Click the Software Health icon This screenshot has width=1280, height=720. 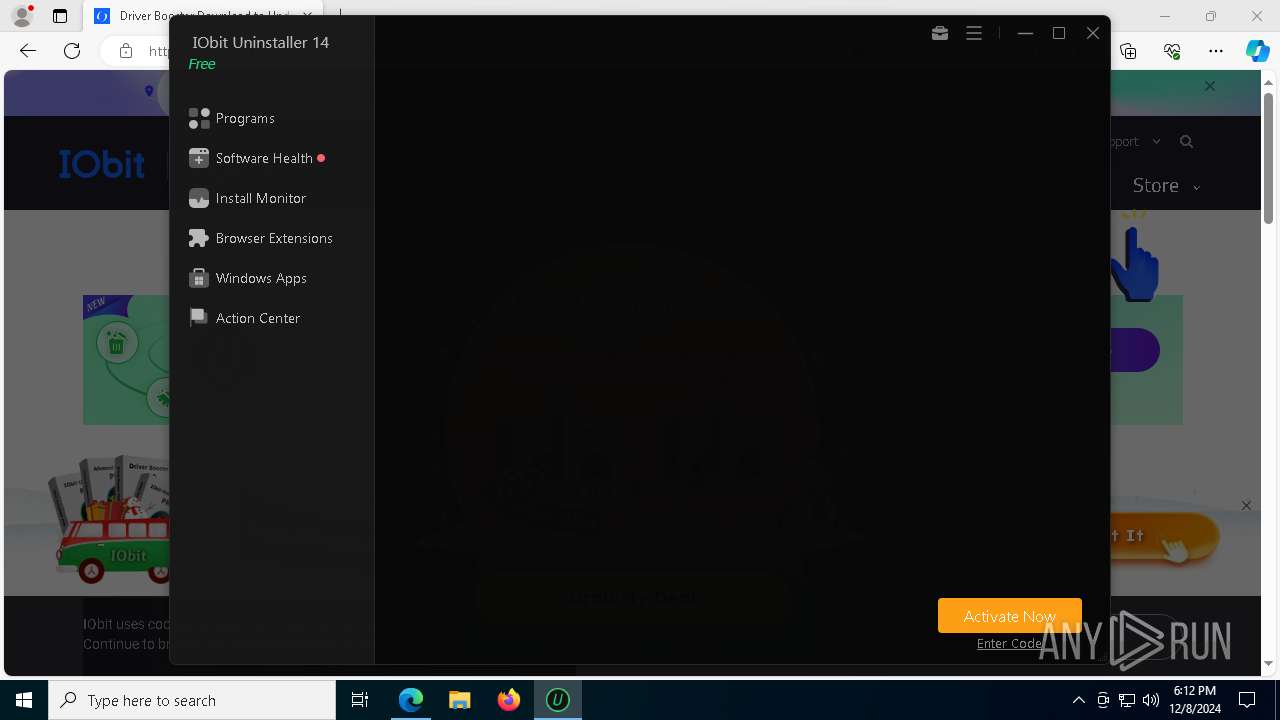(199, 158)
